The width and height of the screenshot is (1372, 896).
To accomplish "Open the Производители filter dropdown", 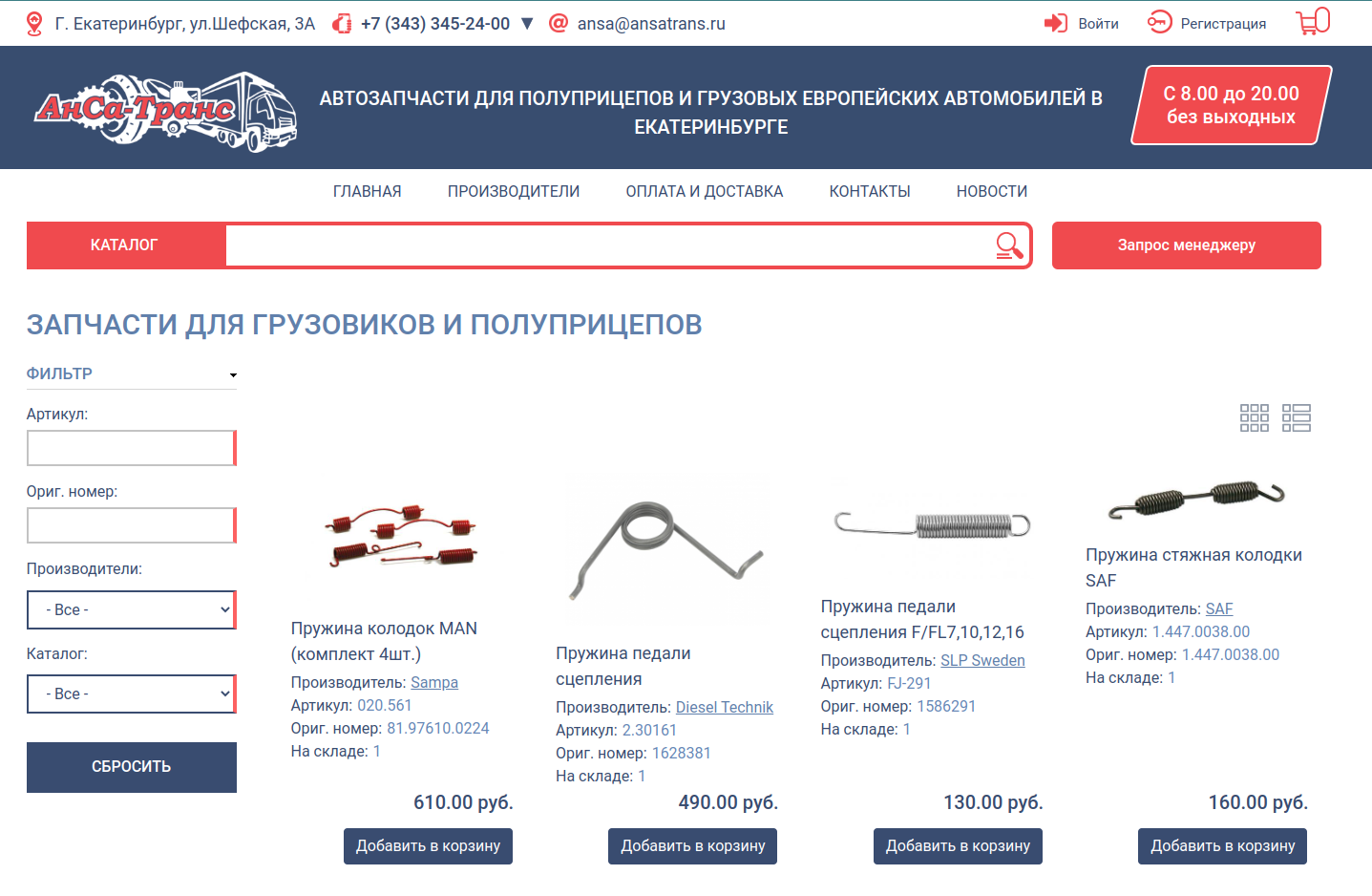I will pos(132,609).
